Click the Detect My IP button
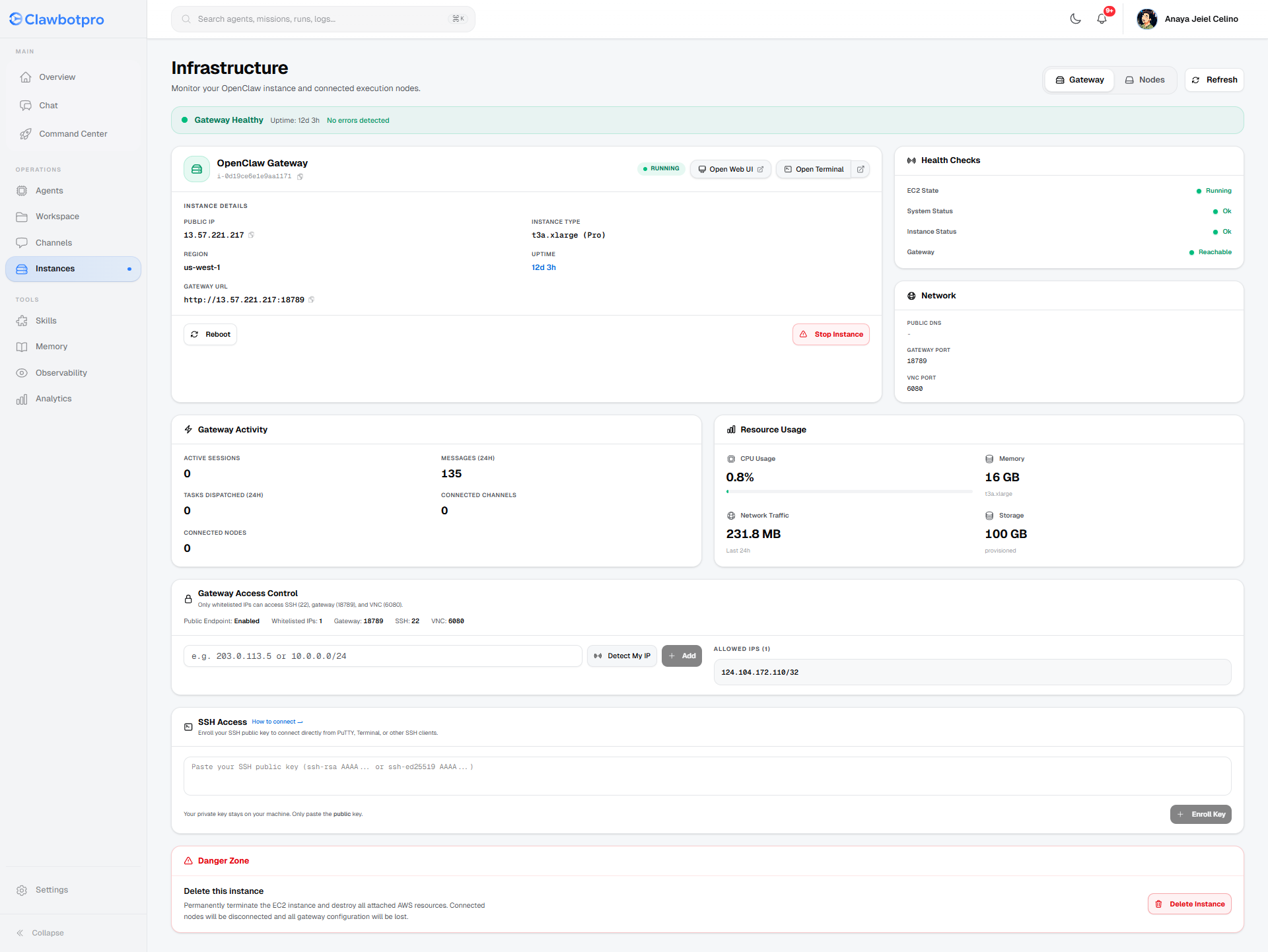Viewport: 1268px width, 952px height. pos(621,656)
